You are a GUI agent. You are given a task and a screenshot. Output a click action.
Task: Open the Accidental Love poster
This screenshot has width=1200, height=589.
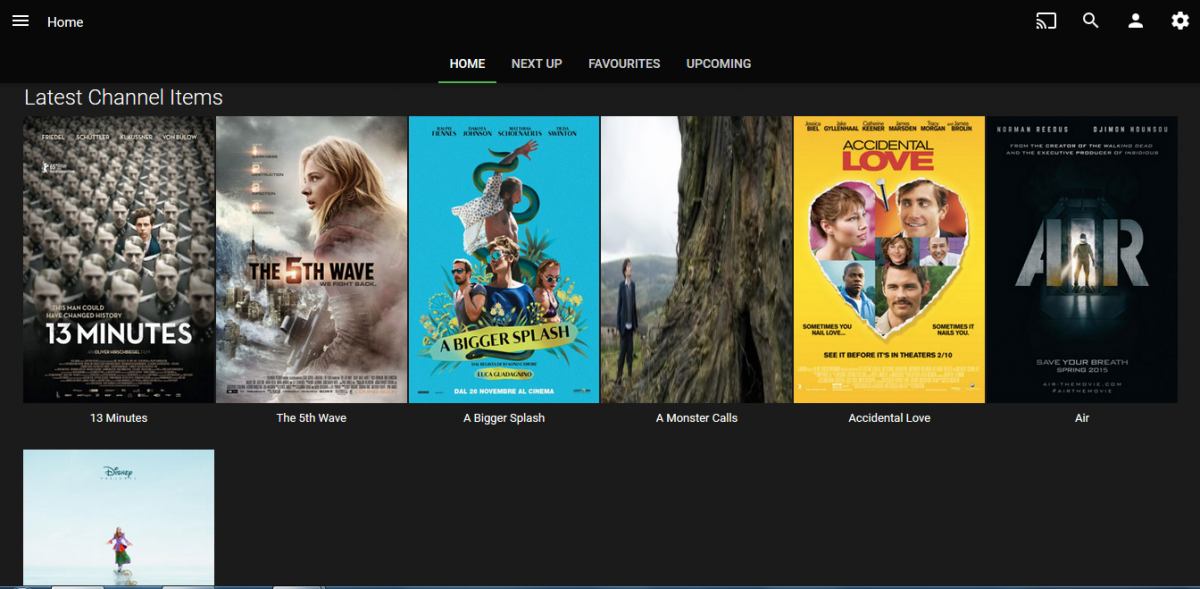pyautogui.click(x=889, y=260)
